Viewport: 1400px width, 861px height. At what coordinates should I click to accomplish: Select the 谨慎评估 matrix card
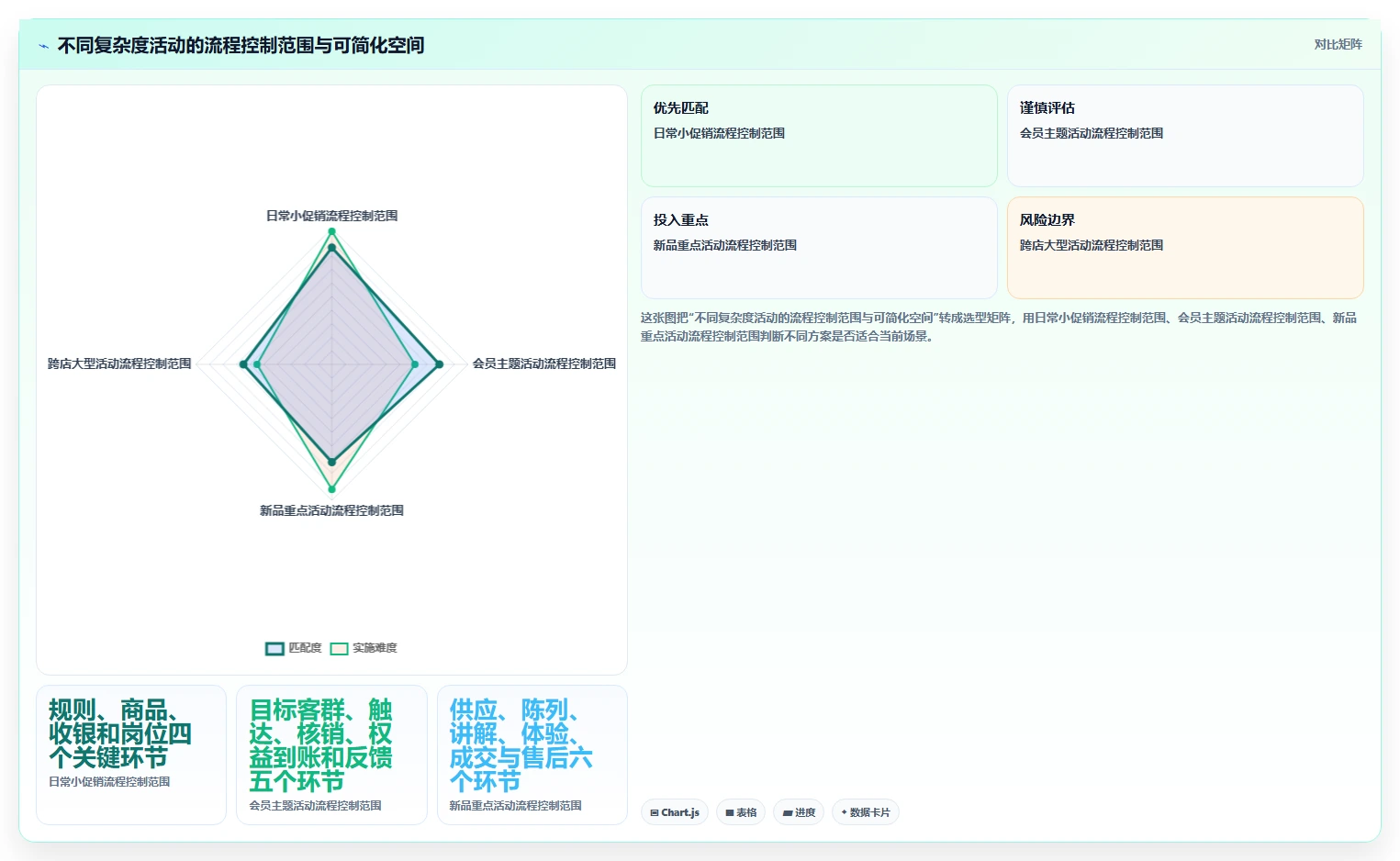point(1185,136)
